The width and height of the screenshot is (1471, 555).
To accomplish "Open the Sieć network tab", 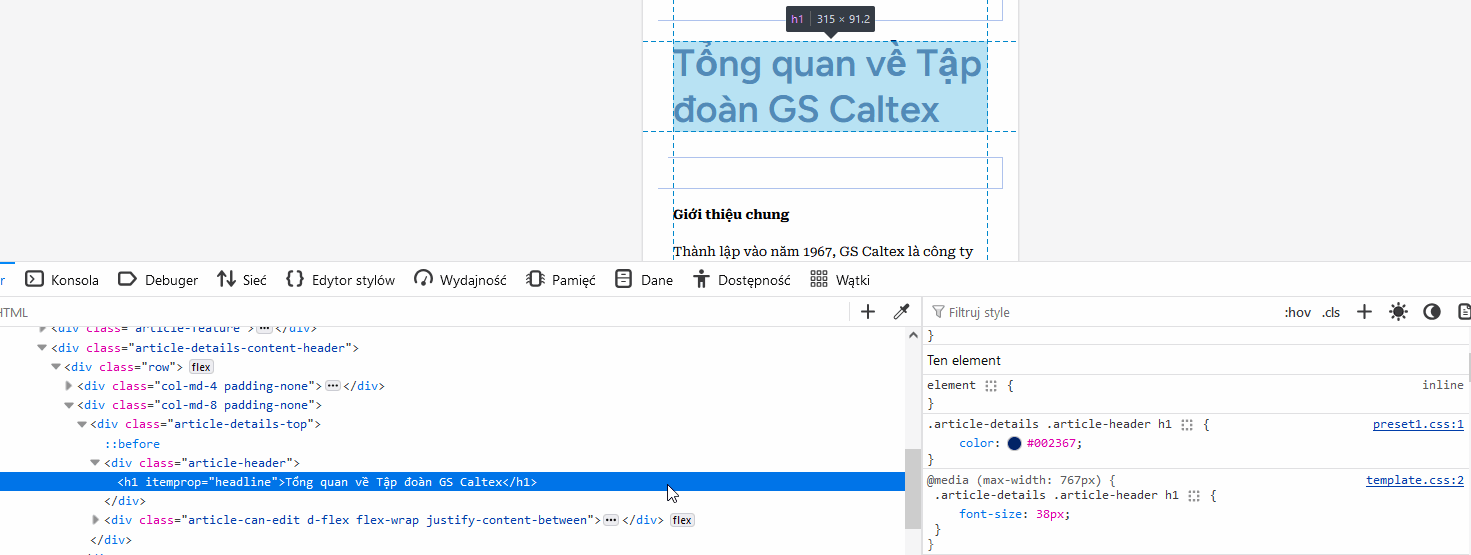I will (242, 280).
